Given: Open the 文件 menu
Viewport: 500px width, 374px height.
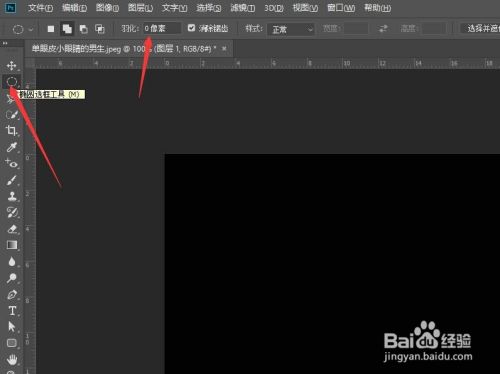Looking at the screenshot, I should (40, 8).
